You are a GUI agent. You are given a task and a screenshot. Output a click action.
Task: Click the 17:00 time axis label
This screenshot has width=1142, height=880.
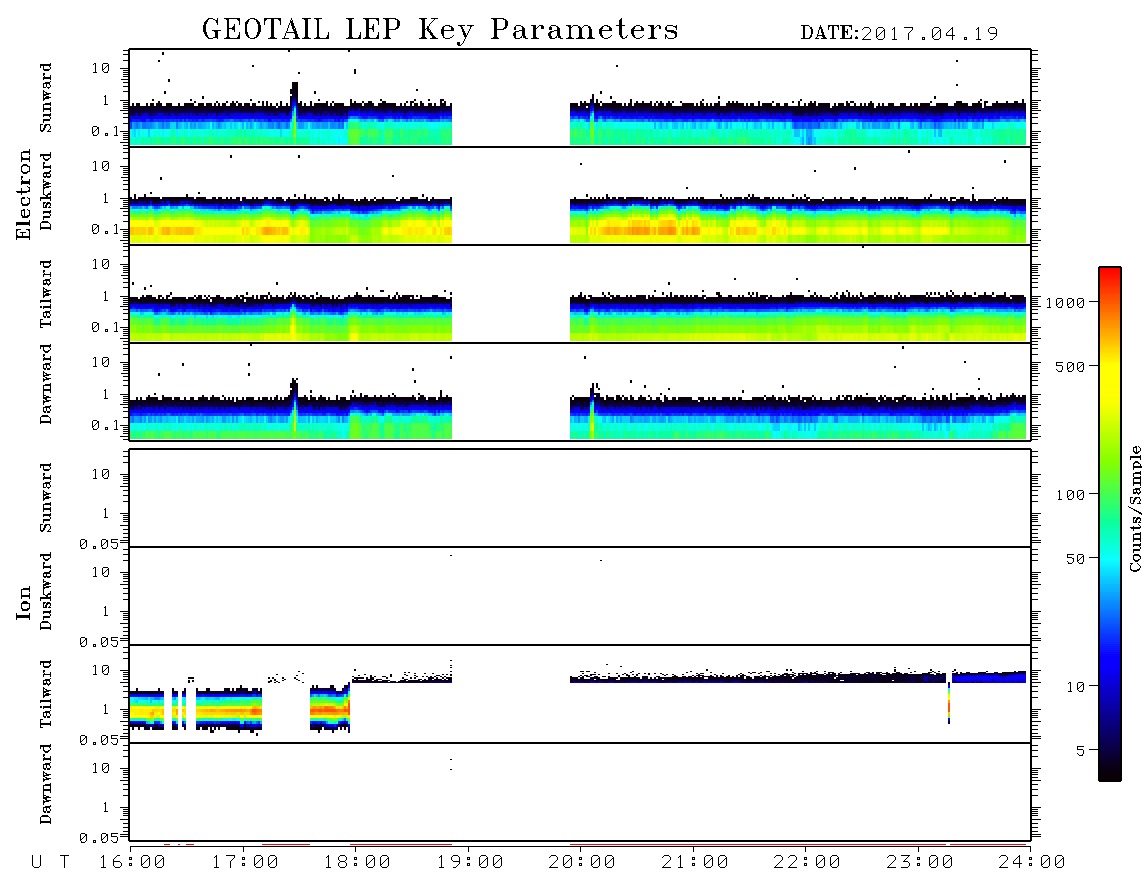[x=245, y=863]
